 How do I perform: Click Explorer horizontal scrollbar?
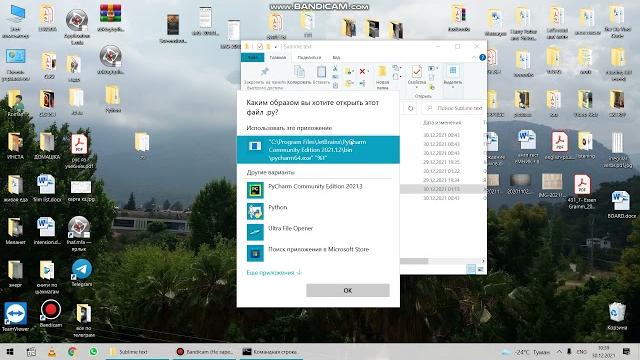(x=414, y=261)
